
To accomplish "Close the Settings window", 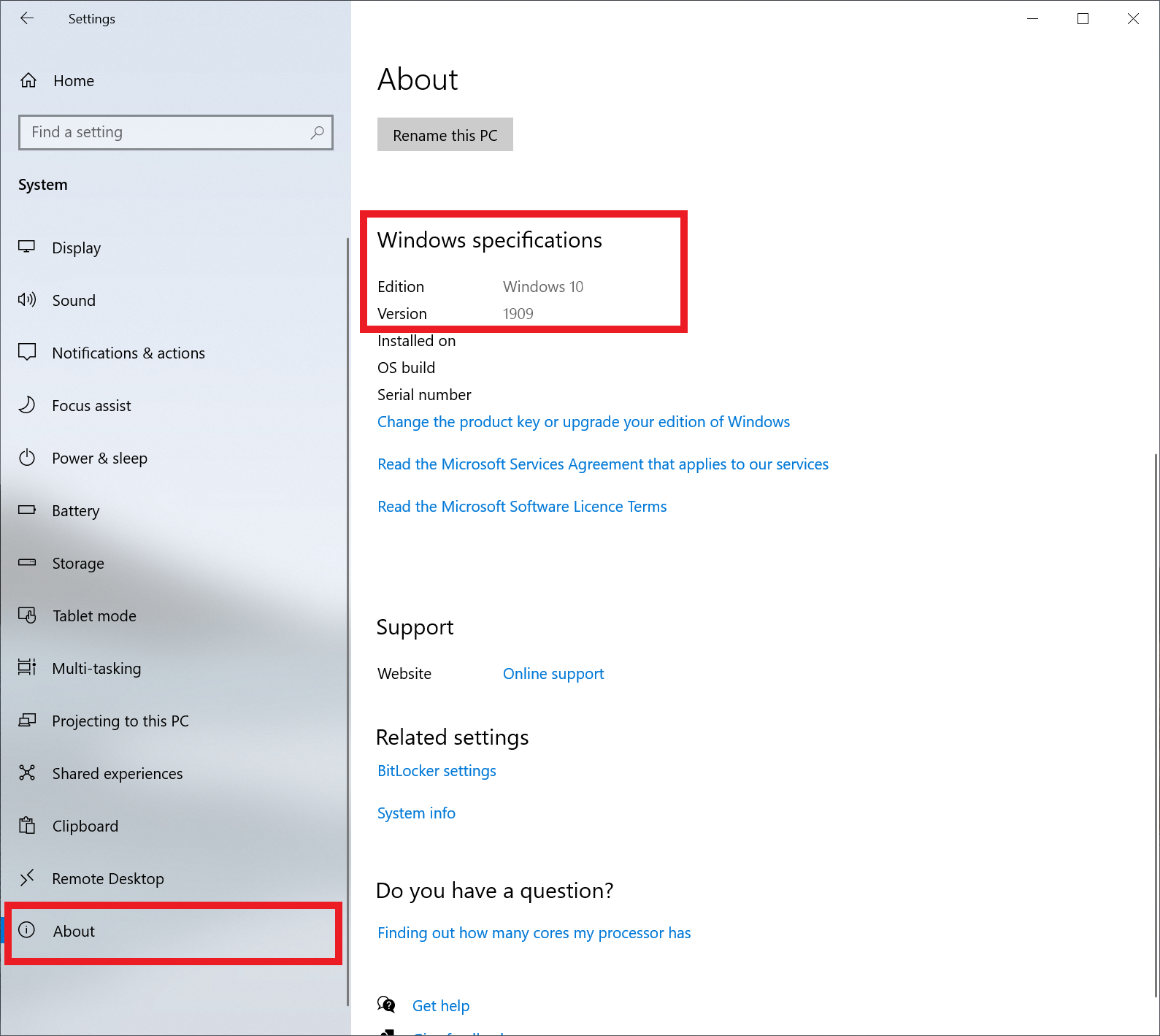I will pos(1133,19).
